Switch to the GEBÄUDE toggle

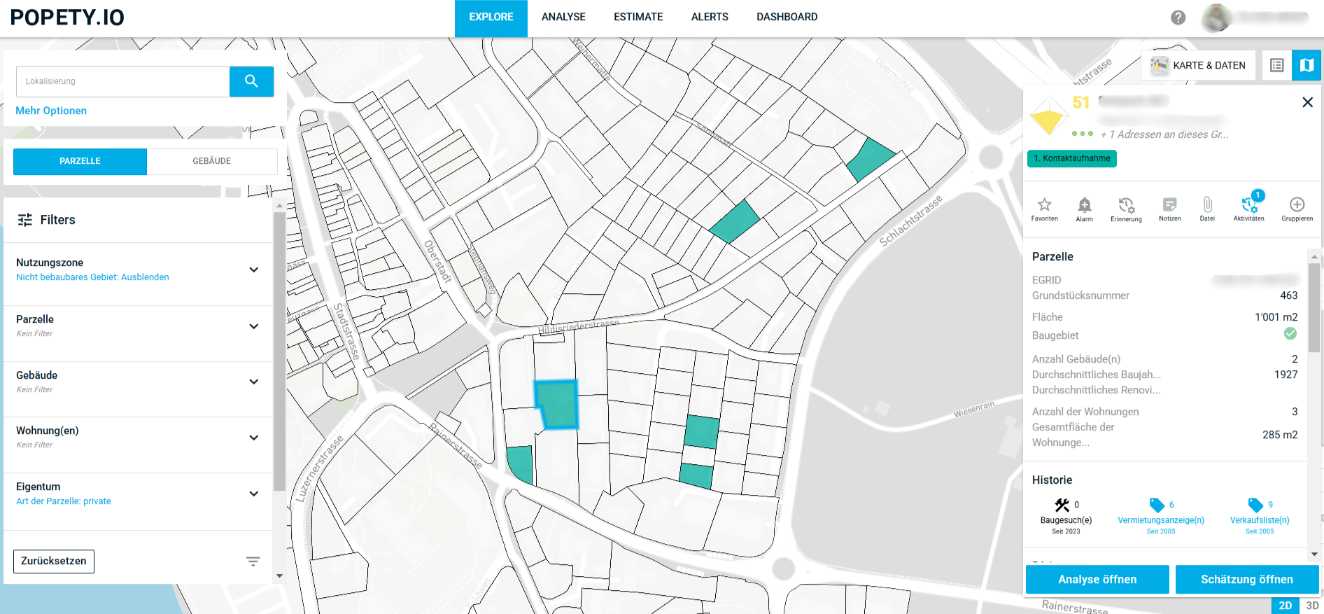(x=212, y=161)
